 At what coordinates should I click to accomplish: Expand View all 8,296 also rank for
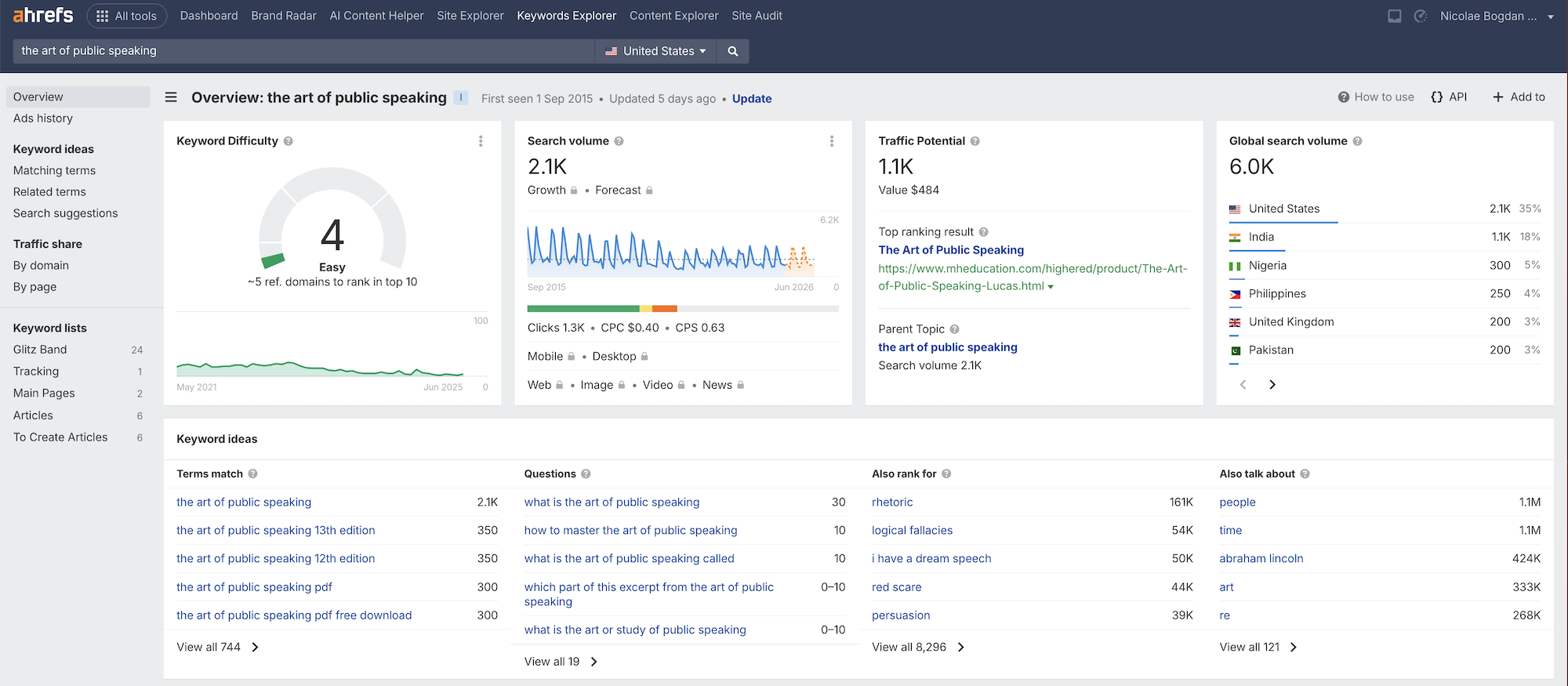[918, 647]
